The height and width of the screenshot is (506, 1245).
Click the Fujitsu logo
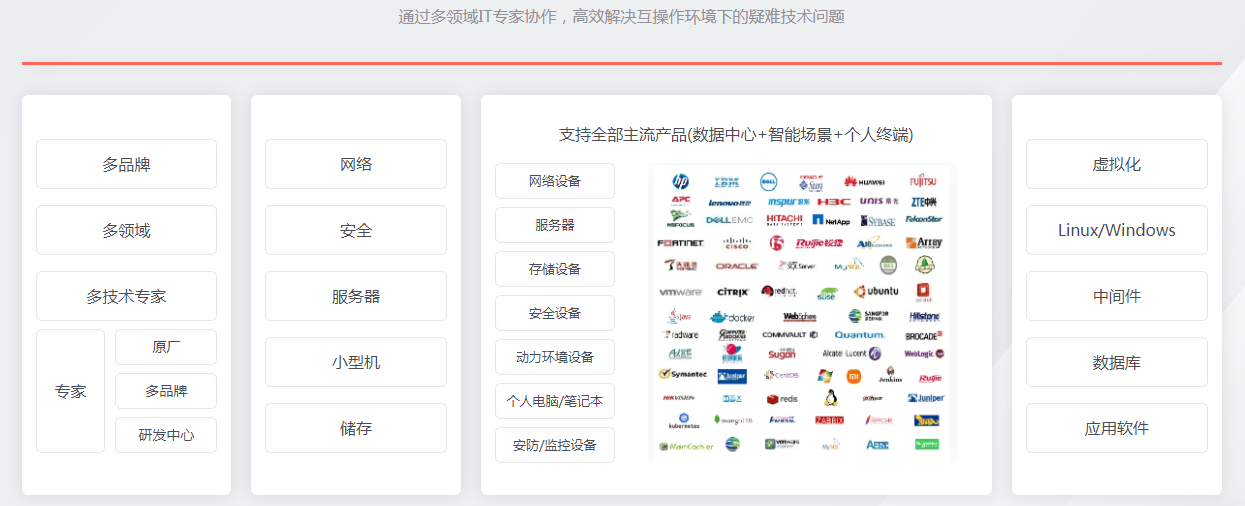click(922, 181)
